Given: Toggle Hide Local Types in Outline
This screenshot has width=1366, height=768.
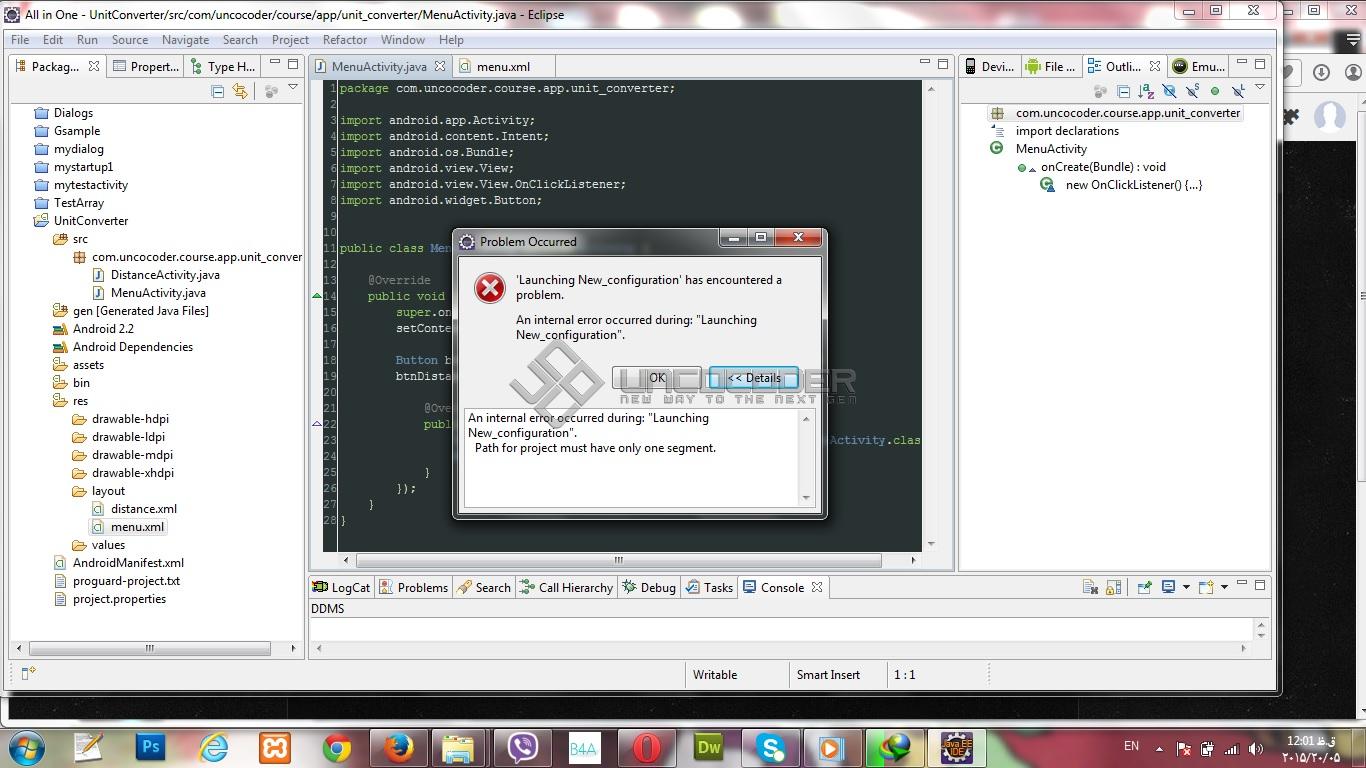Looking at the screenshot, I should (1238, 91).
